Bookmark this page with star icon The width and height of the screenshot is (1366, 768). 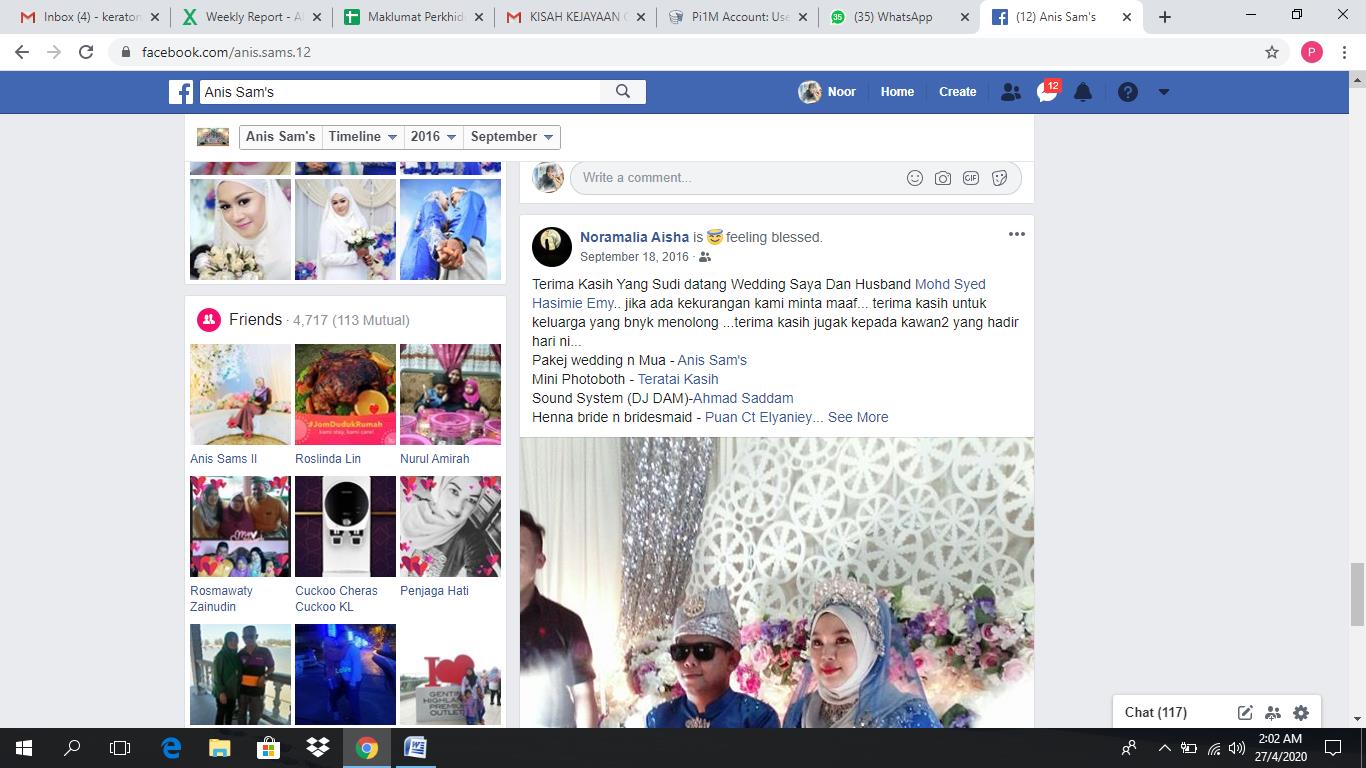(1272, 52)
